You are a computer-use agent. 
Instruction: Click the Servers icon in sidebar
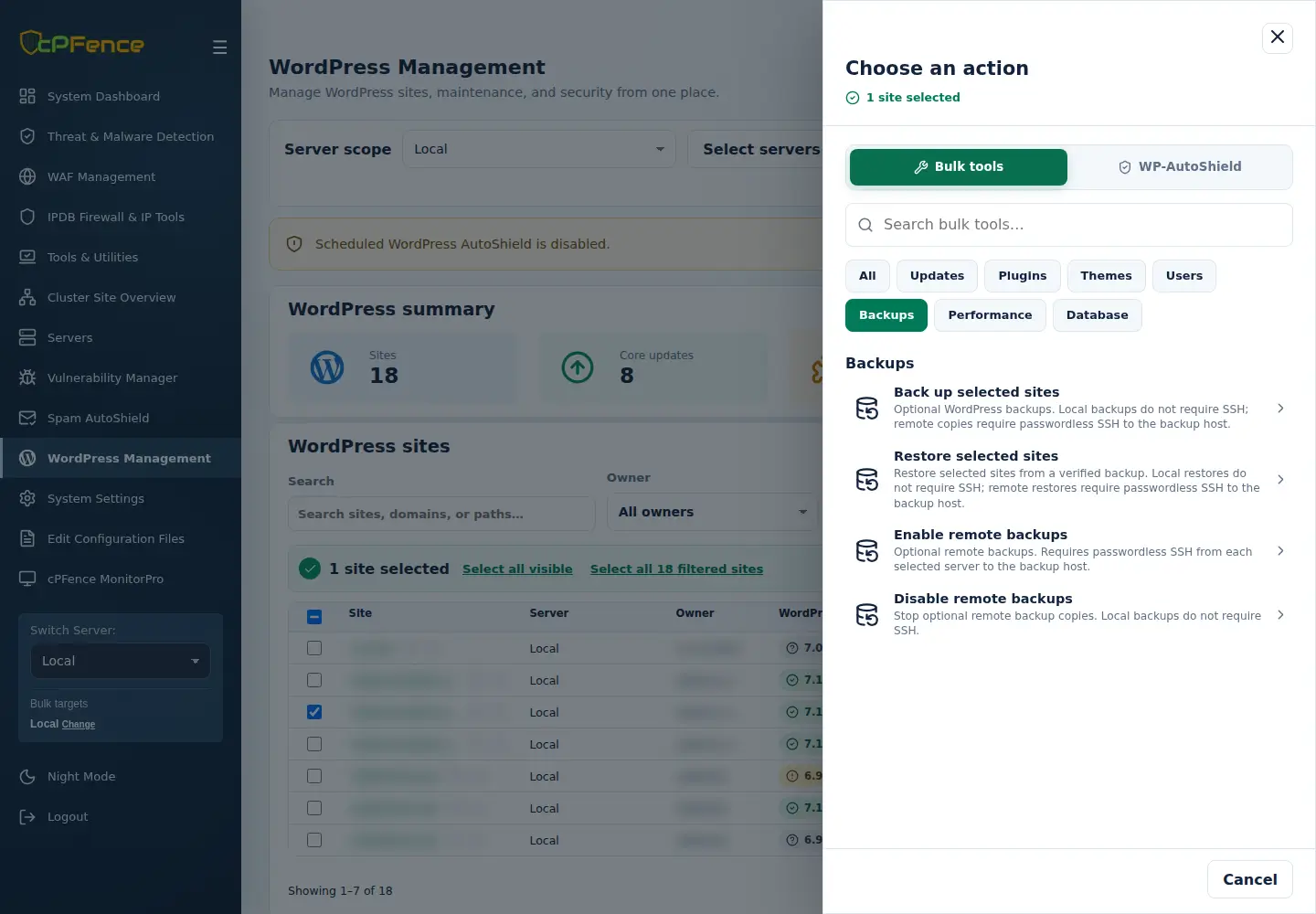point(27,337)
